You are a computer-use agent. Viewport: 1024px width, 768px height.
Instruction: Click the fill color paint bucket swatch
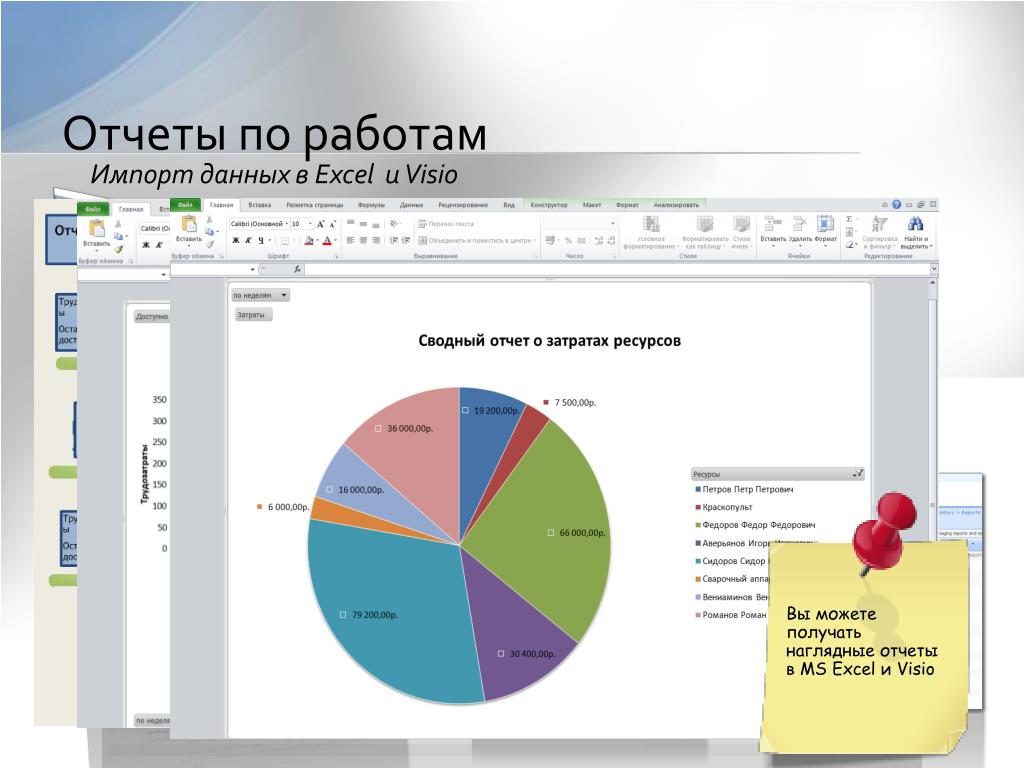[309, 240]
